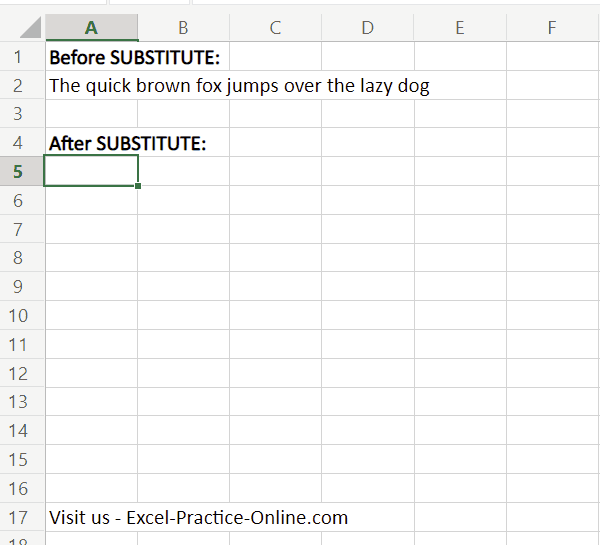Select column F header

[551, 28]
